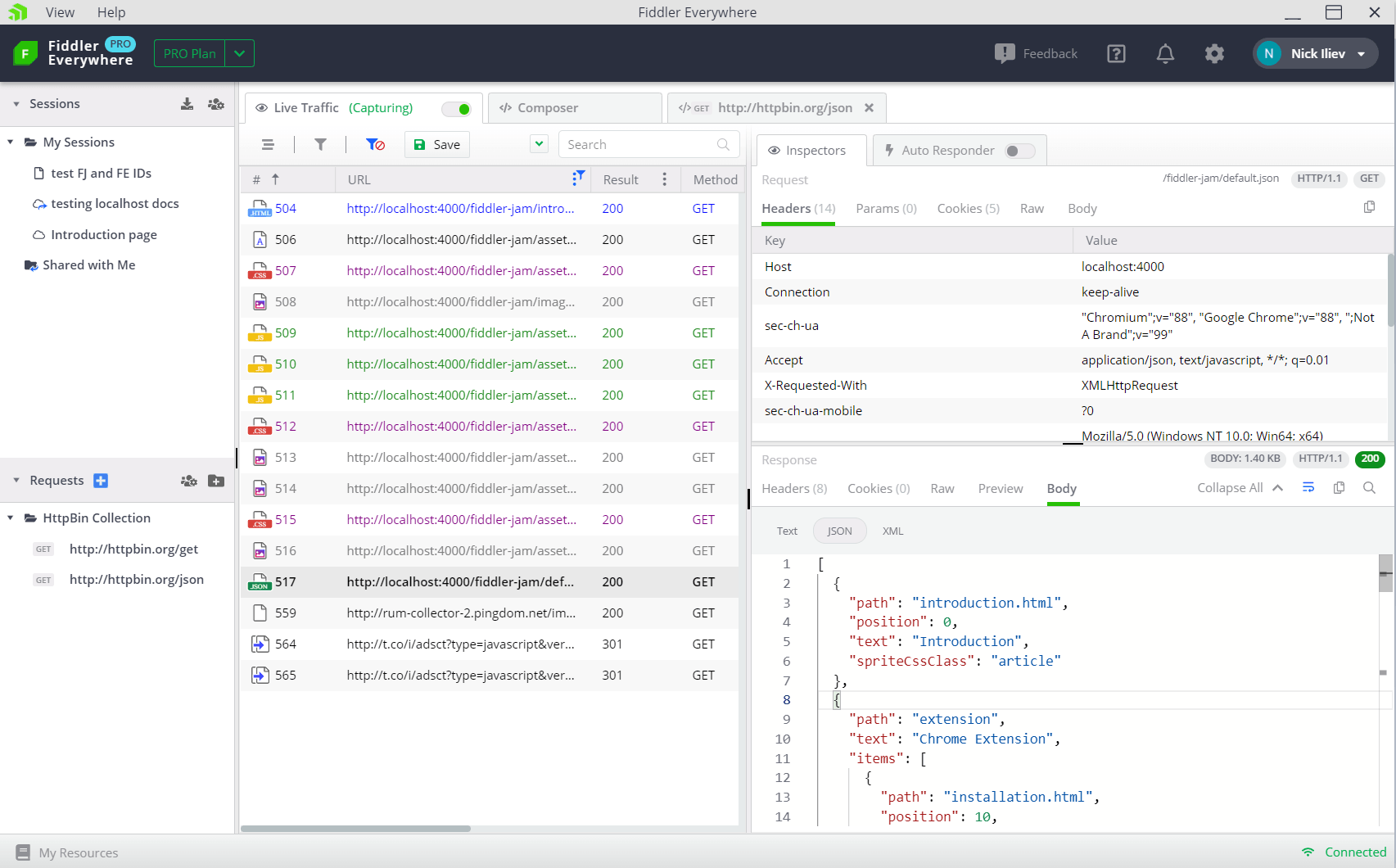Open the Feedback panel

click(1036, 53)
